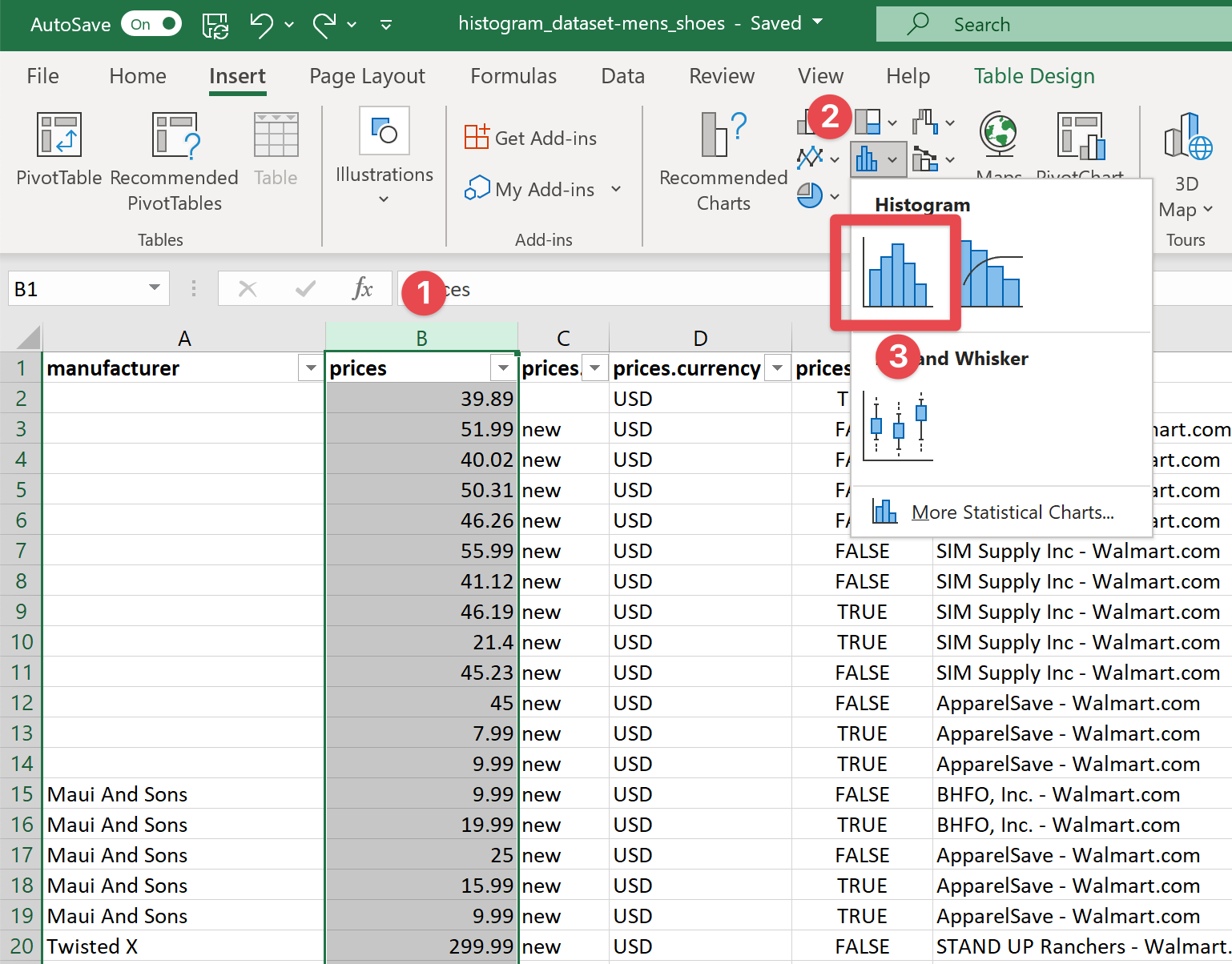Expand the Name Box dropdown arrow
Screen dimensions: 1232x964
coord(154,288)
